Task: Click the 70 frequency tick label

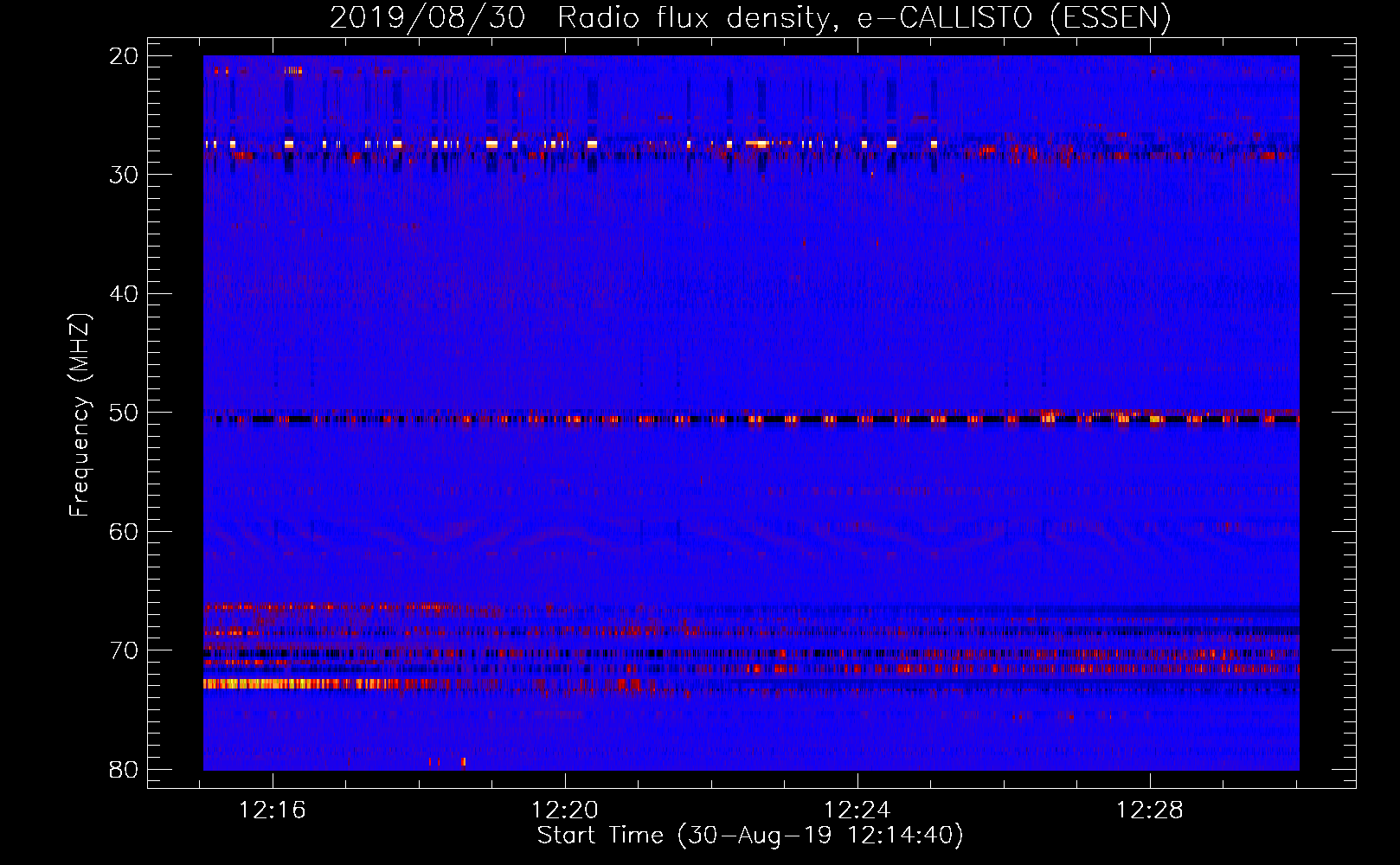Action: [125, 650]
